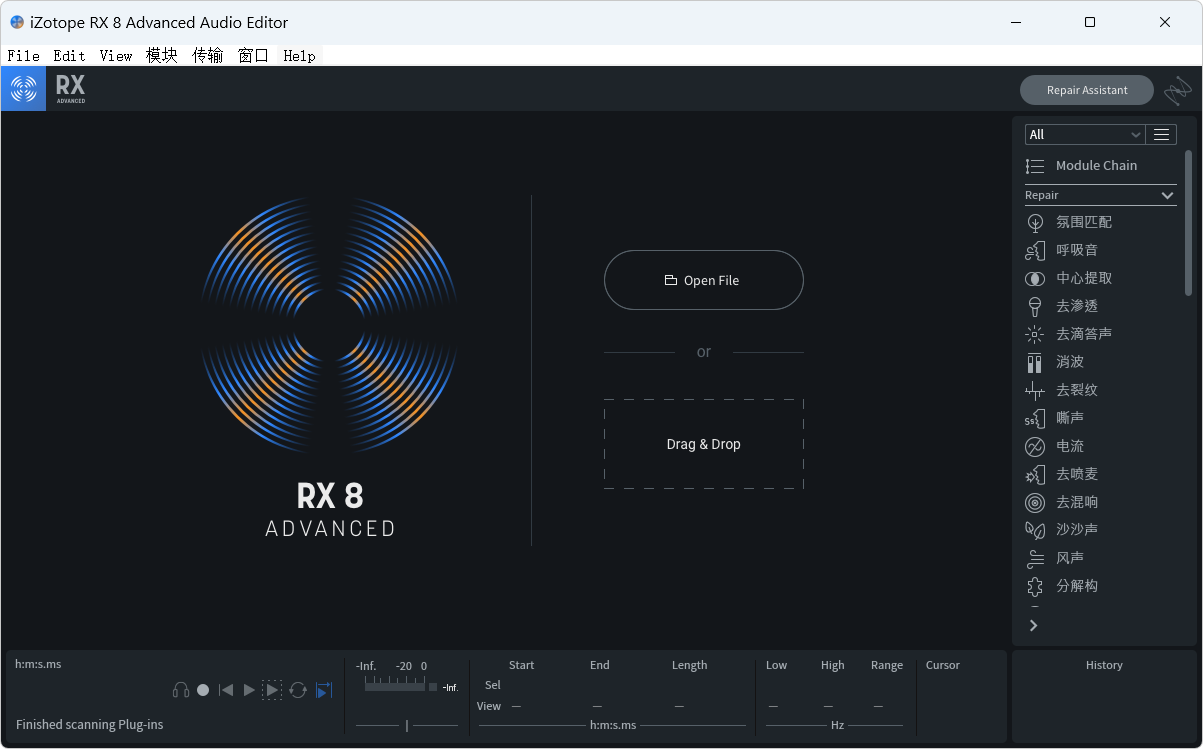This screenshot has height=749, width=1203.
Task: Open the Edit menu
Action: pyautogui.click(x=69, y=56)
